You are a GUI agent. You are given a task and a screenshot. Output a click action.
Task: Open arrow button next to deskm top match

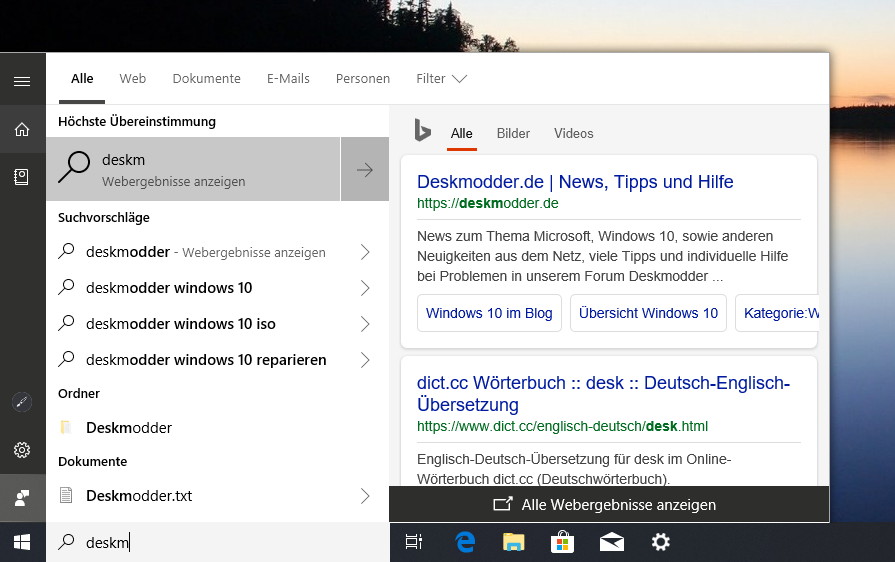pos(365,169)
